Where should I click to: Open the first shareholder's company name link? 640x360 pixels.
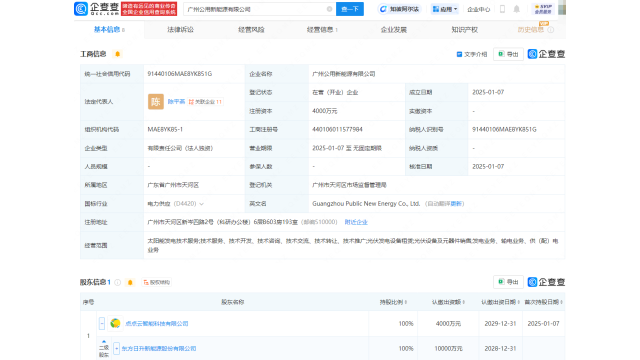point(157,323)
